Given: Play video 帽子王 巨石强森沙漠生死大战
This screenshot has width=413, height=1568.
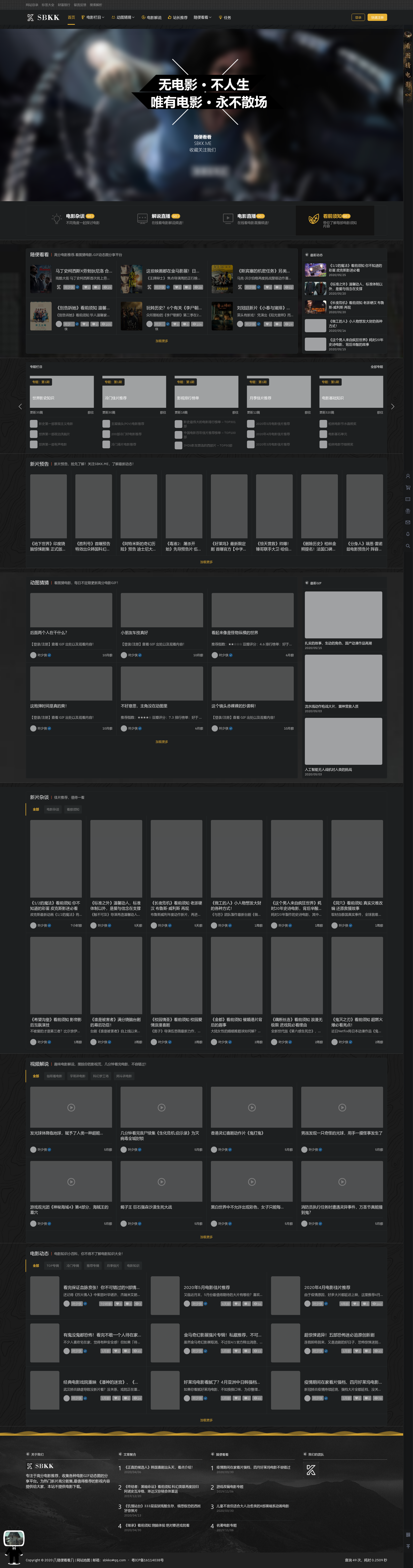Looking at the screenshot, I should 161,1181.
